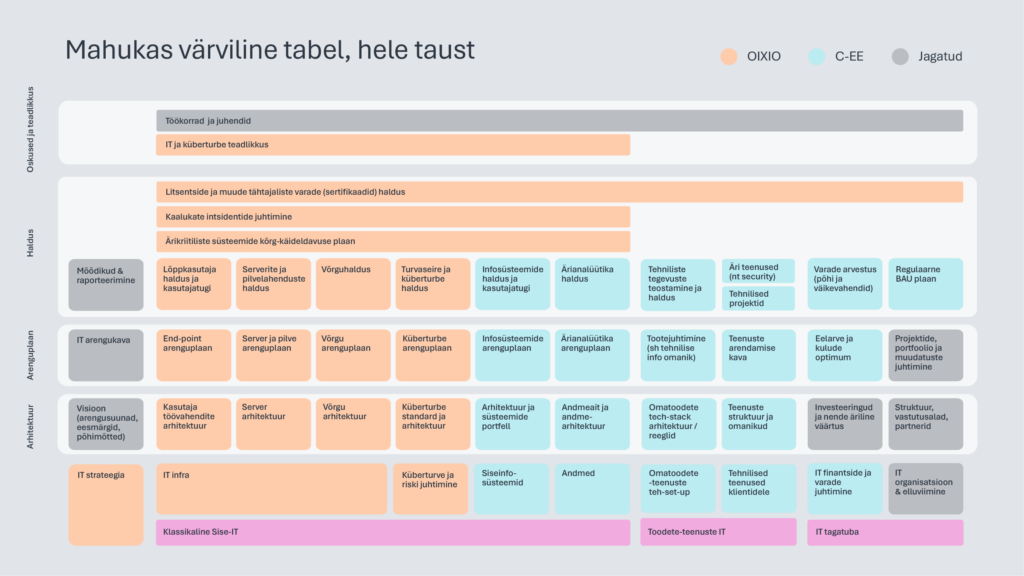Click the Visioon gray box
Screen dimensions: 1024x576
point(106,424)
